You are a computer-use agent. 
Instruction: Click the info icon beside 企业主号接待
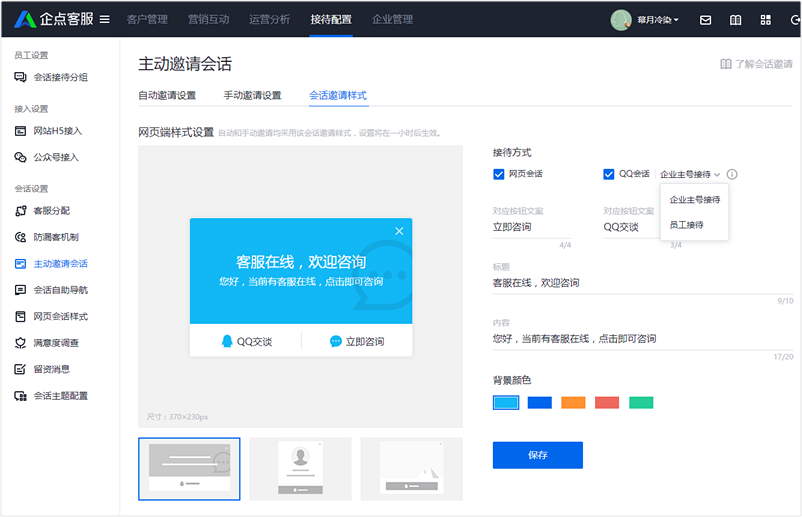click(x=732, y=174)
